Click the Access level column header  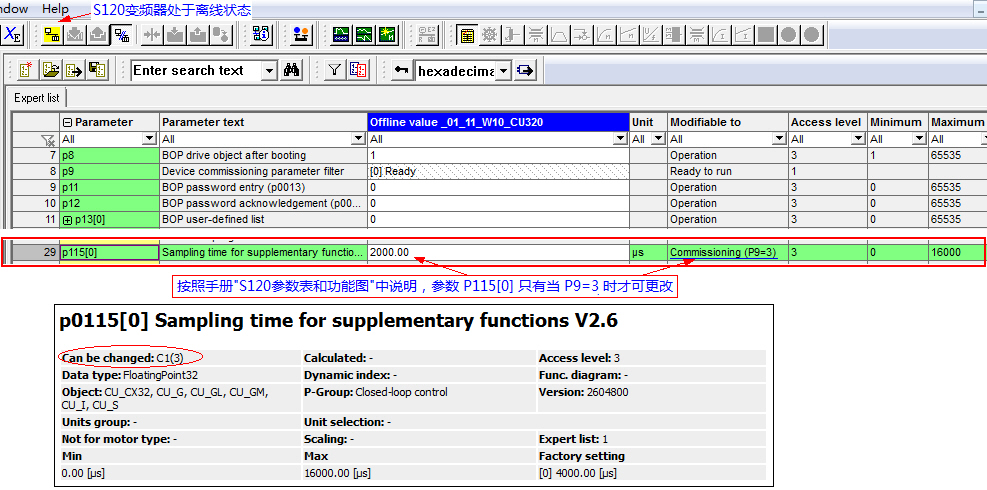tap(828, 122)
